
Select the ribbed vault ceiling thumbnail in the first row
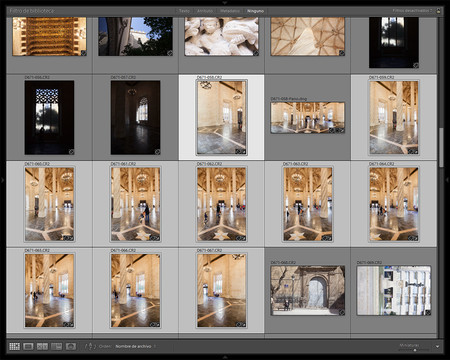(x=308, y=36)
